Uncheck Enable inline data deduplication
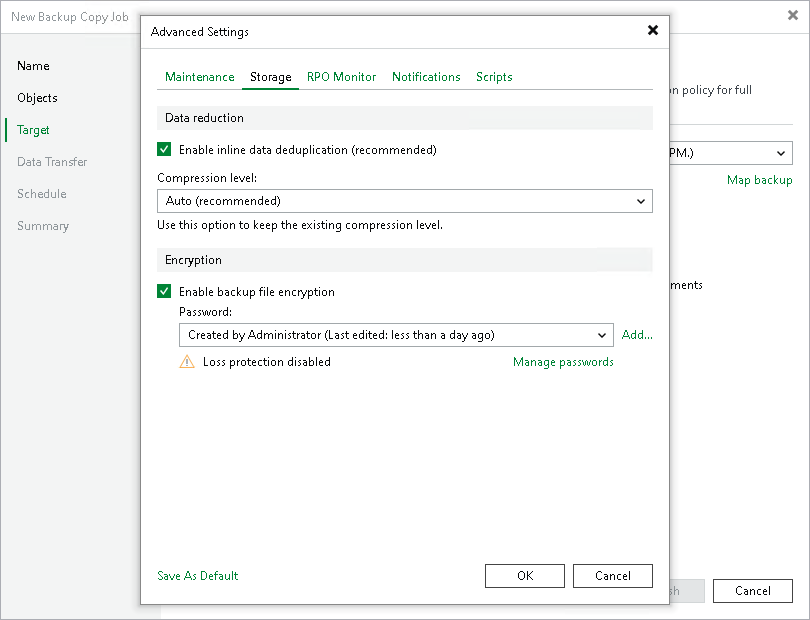This screenshot has height=620, width=810. [x=164, y=149]
